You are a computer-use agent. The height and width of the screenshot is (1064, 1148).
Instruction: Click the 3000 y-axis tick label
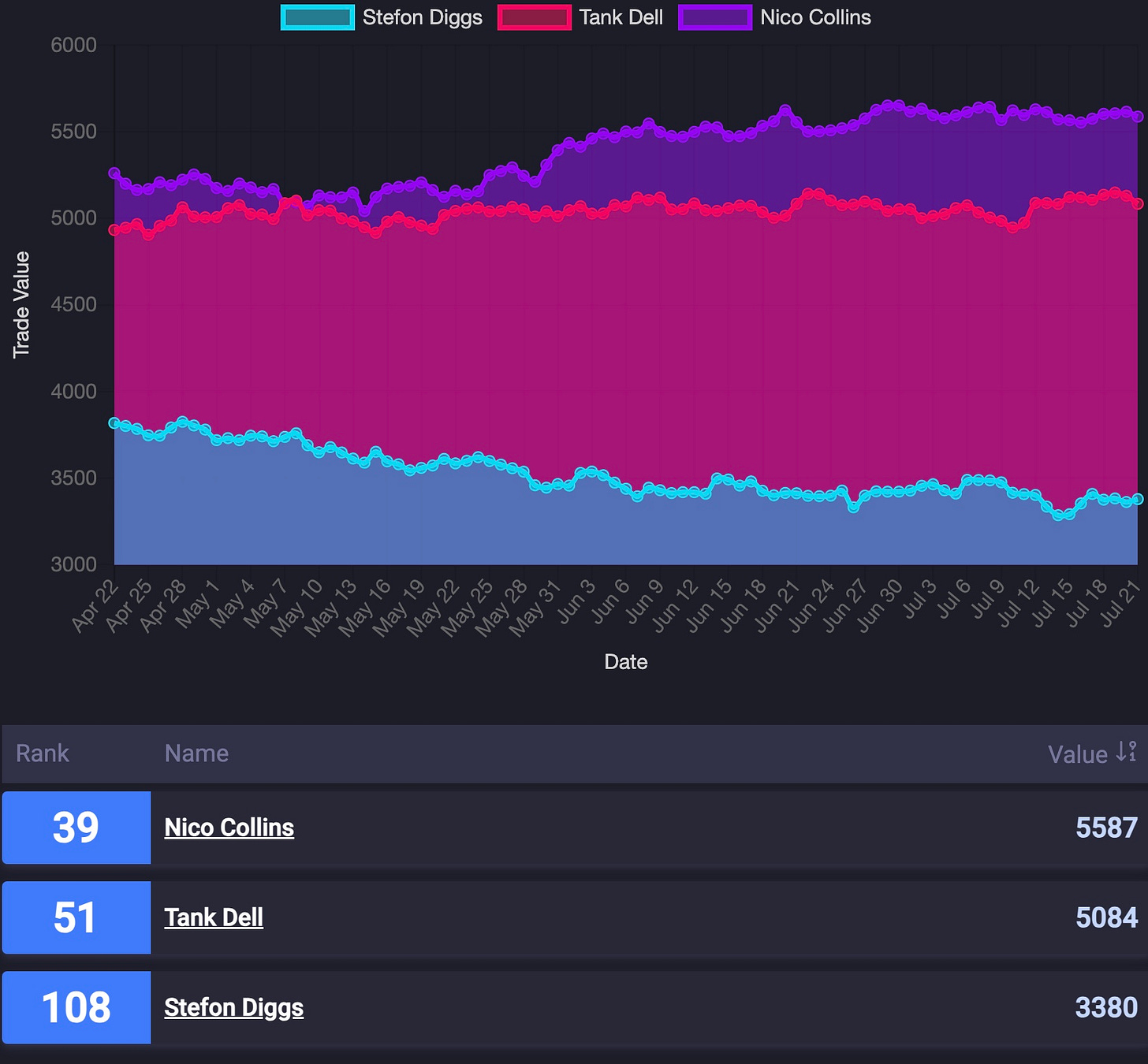click(x=73, y=564)
